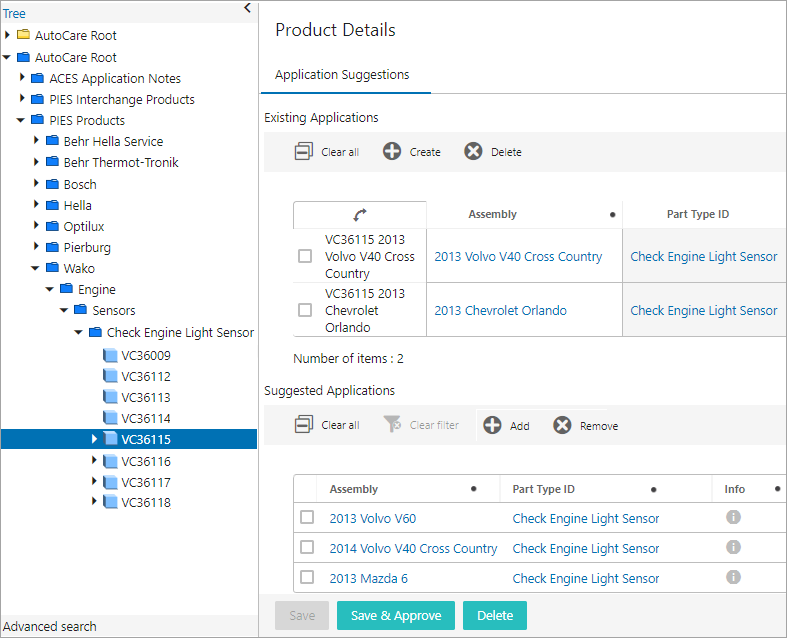
Task: Click the Part Type ID header in Existing Applications
Action: click(x=698, y=214)
